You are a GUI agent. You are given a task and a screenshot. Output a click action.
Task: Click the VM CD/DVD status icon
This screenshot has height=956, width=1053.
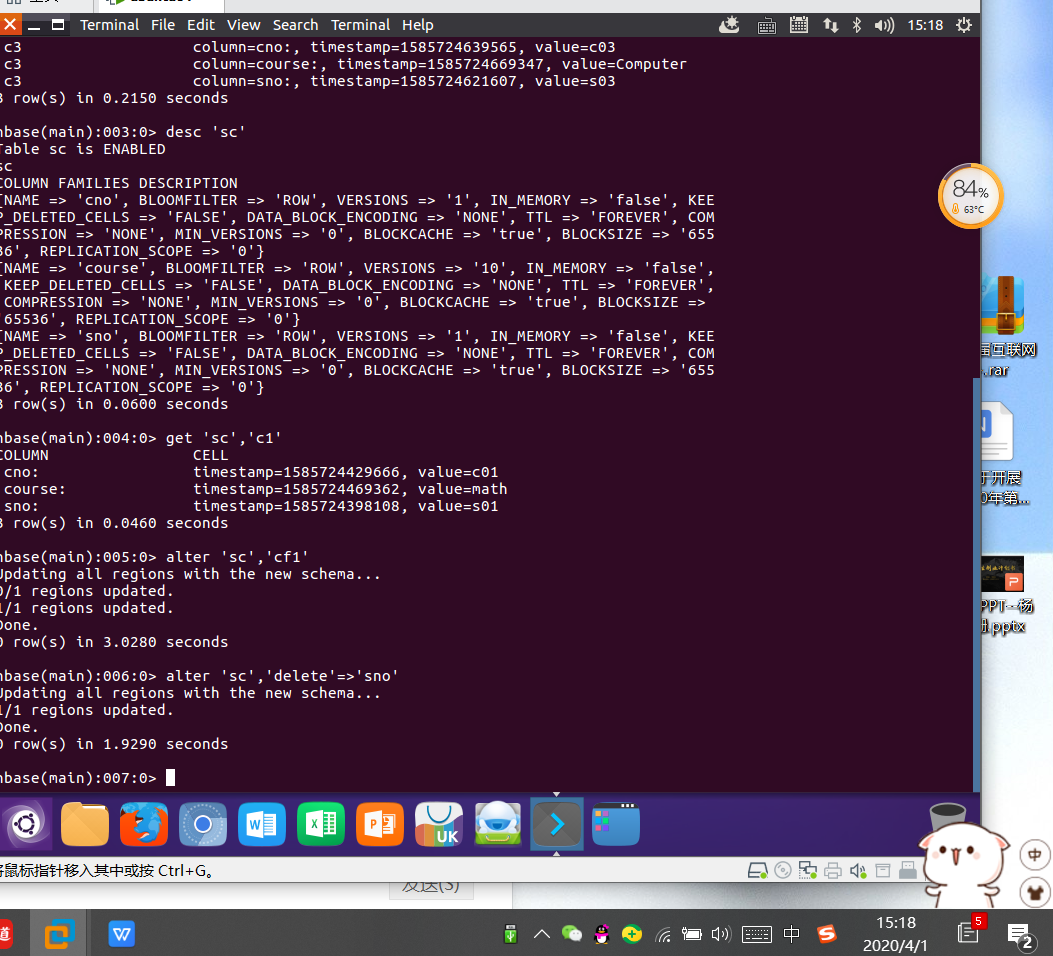click(782, 871)
